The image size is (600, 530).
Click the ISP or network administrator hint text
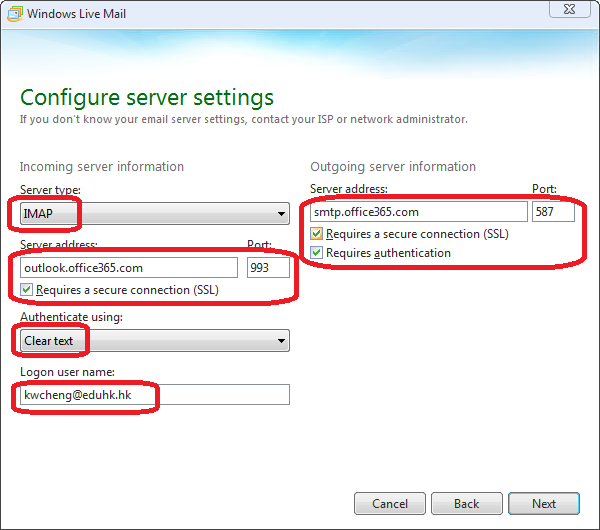coord(244,119)
